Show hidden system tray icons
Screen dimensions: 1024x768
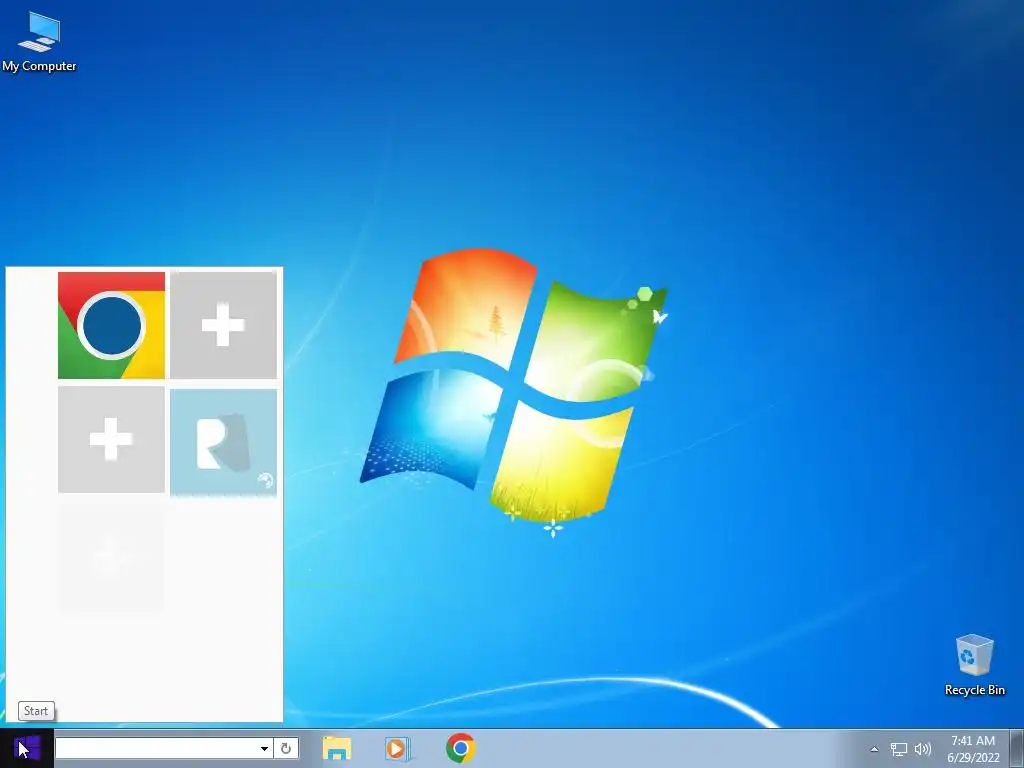coord(874,749)
